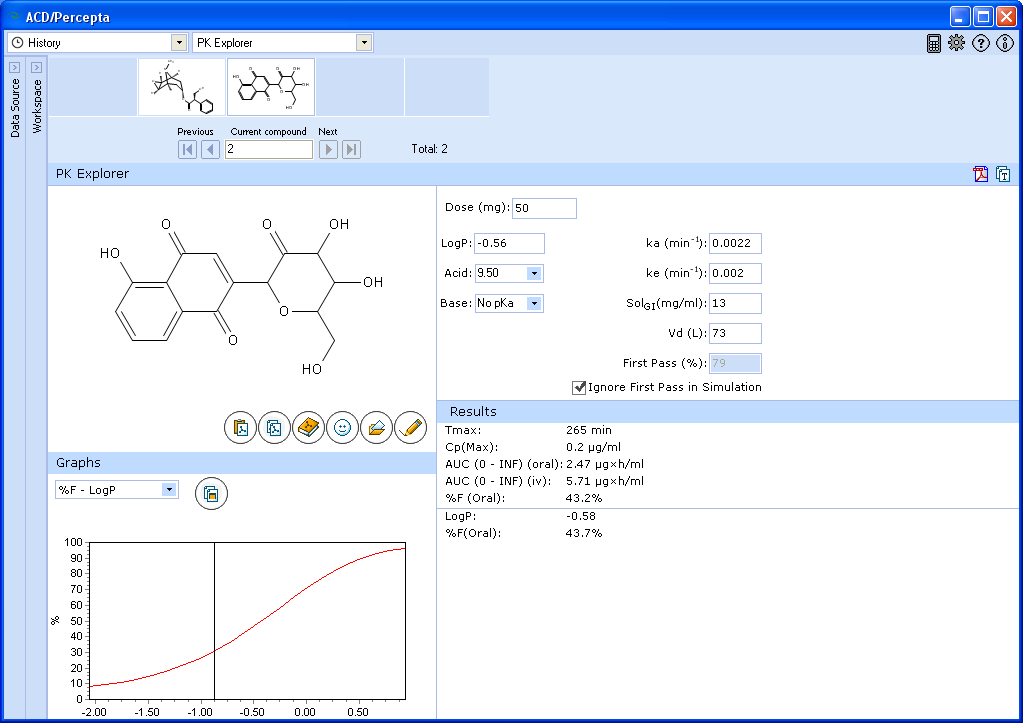
Task: Expand the Data Source panel arrow
Action: coord(14,67)
